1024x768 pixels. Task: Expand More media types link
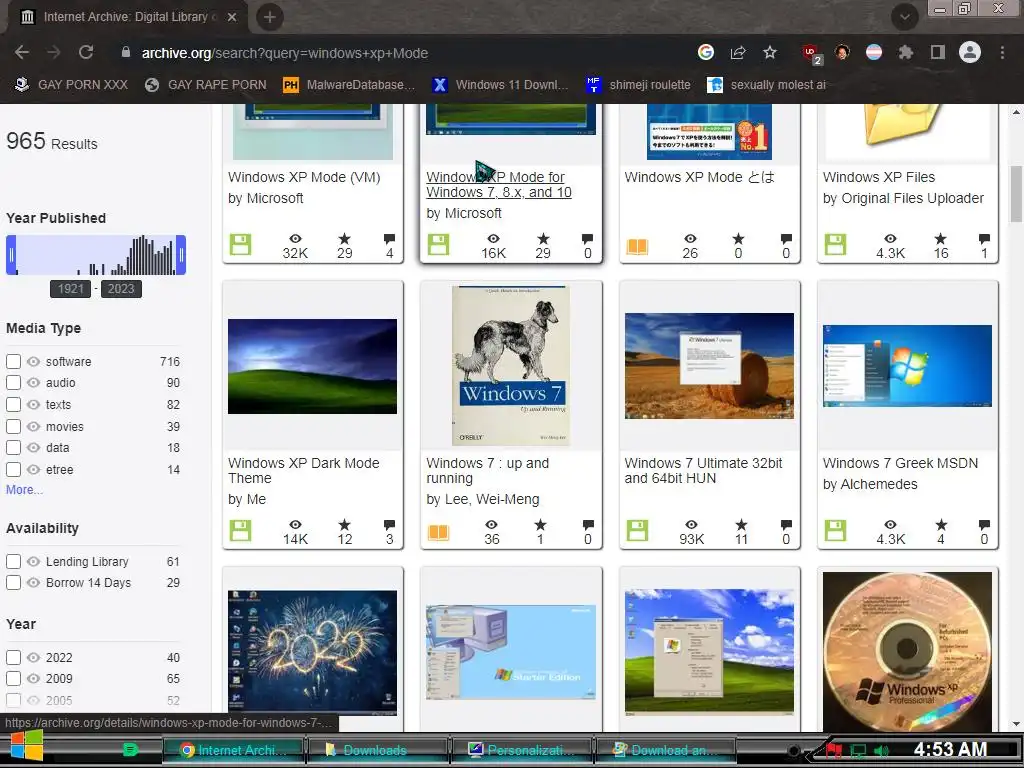(x=24, y=490)
